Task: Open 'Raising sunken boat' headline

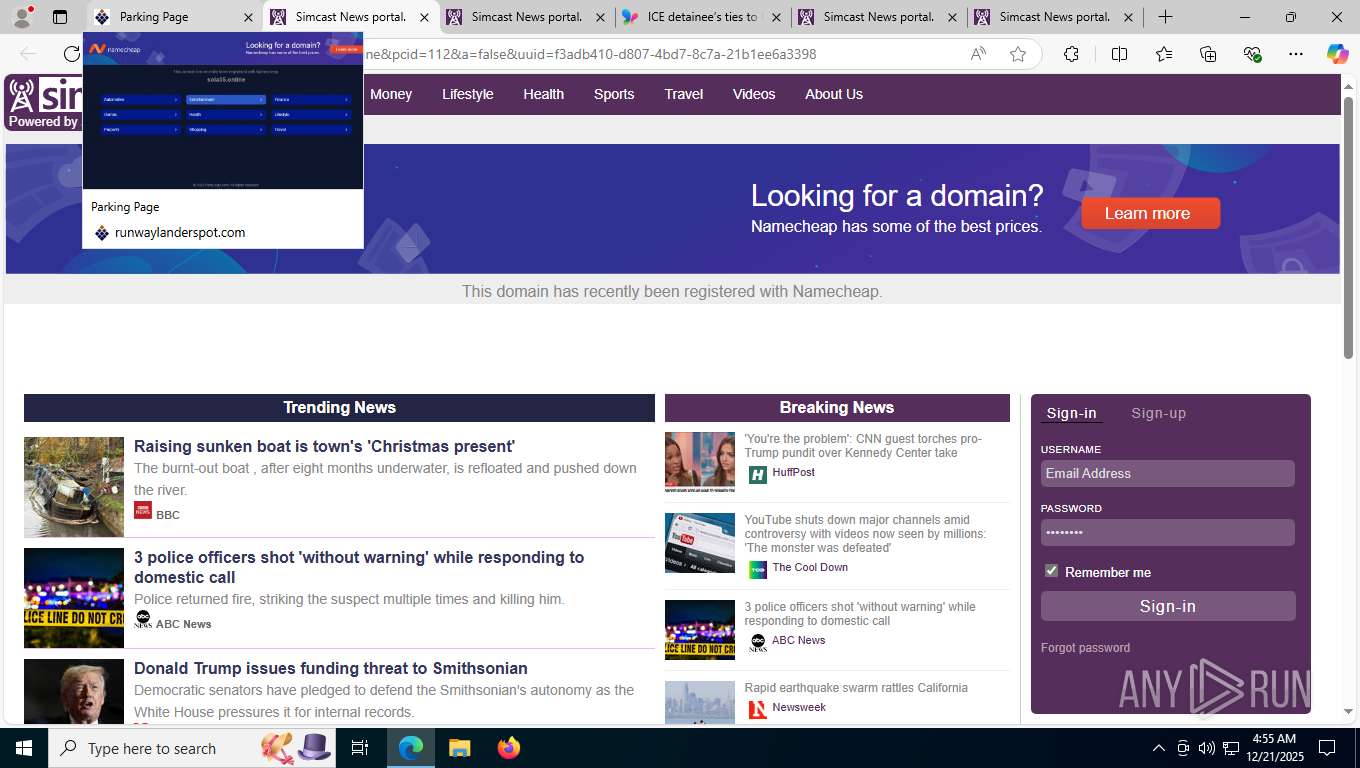Action: pyautogui.click(x=324, y=446)
